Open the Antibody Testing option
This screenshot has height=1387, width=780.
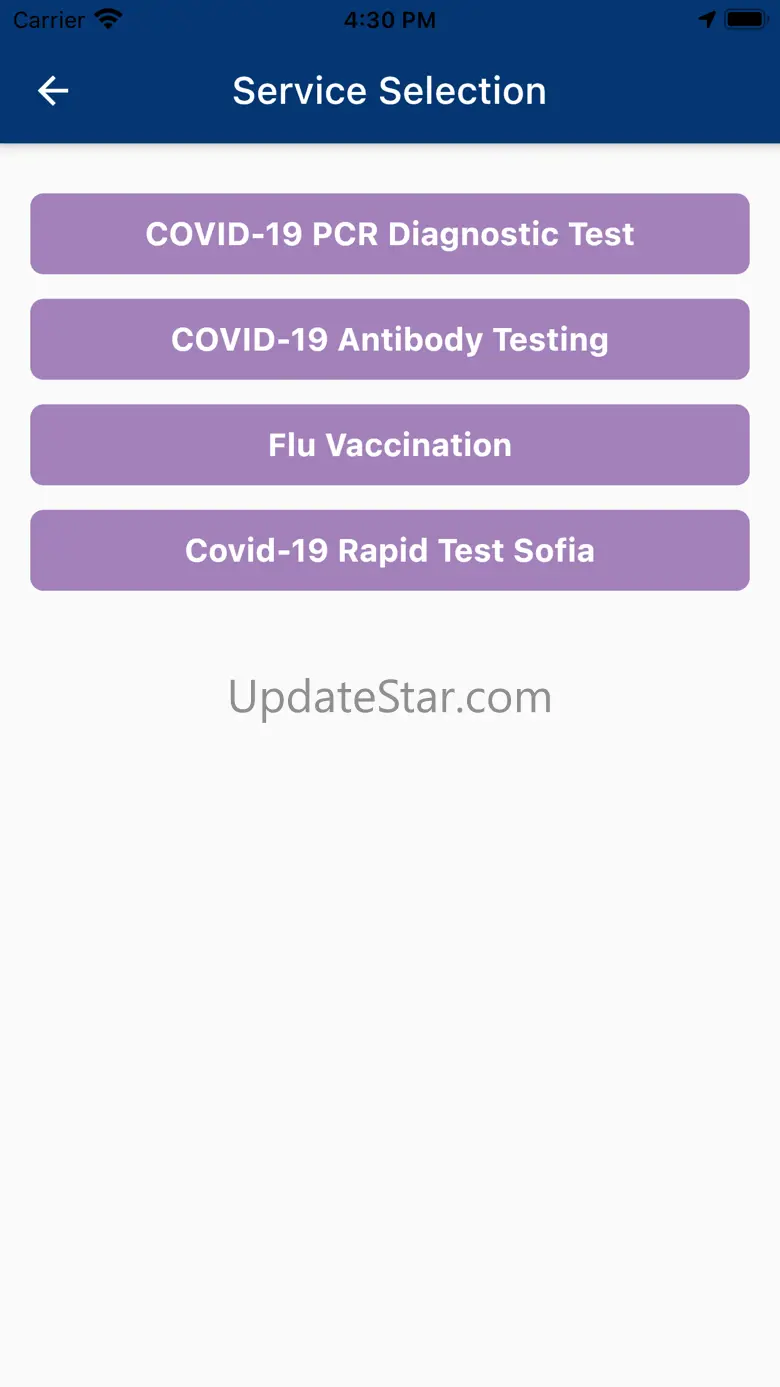(390, 339)
